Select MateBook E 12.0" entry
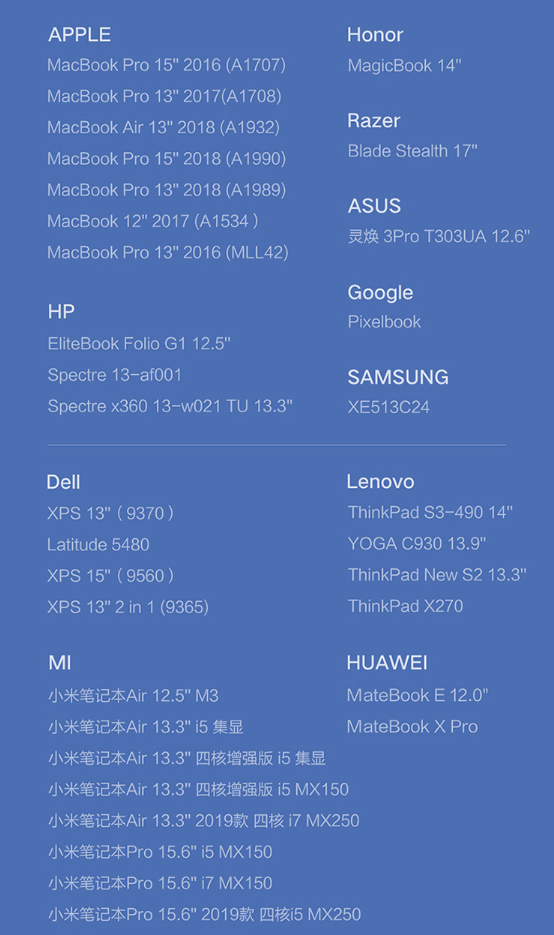 tap(417, 695)
